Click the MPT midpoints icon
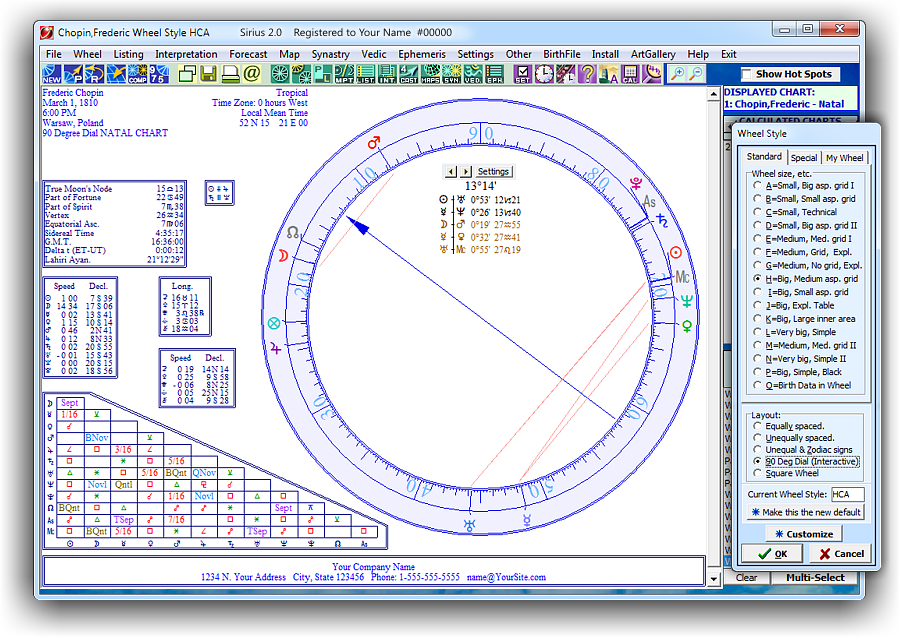This screenshot has height=637, width=899. (344, 74)
